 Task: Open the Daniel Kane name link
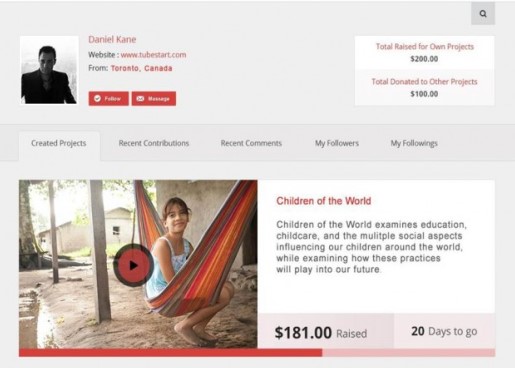112,39
